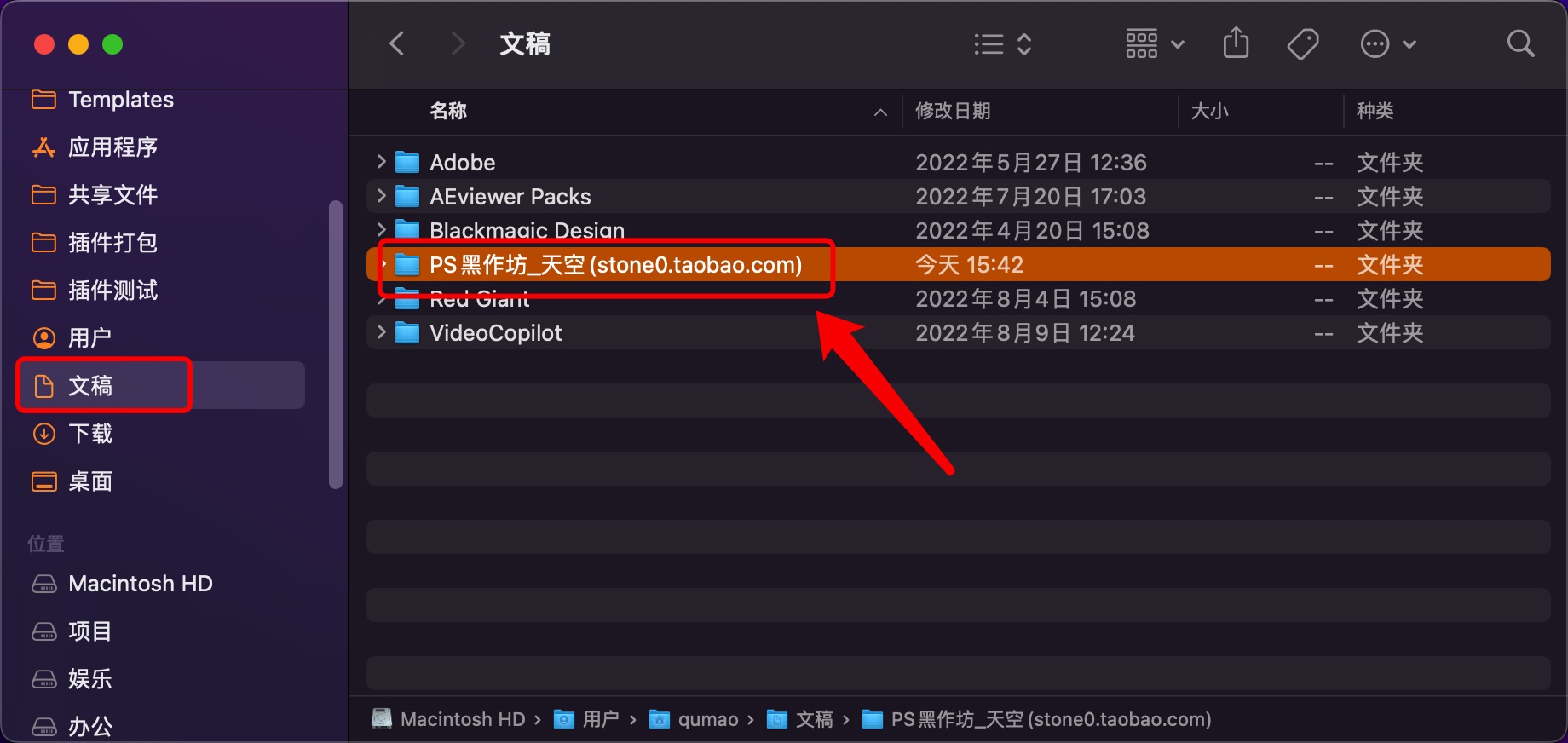The height and width of the screenshot is (743, 1568).
Task: Expand the VideoCopilot folder arrow
Action: (x=381, y=331)
